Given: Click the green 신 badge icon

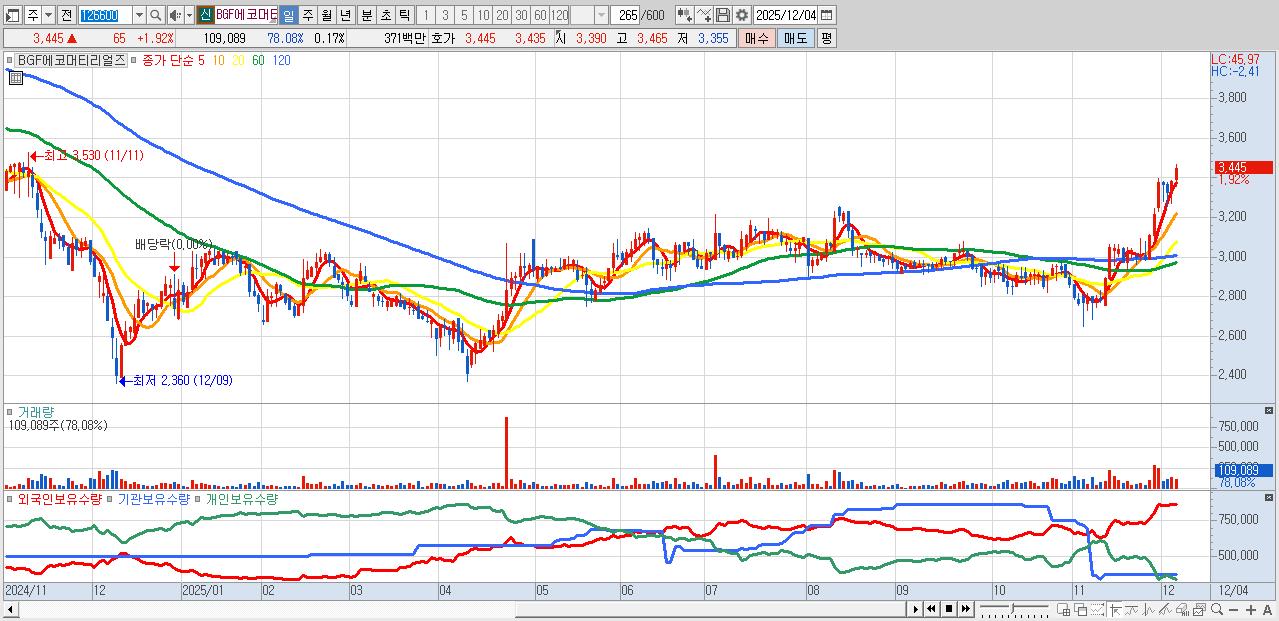Looking at the screenshot, I should point(205,15).
